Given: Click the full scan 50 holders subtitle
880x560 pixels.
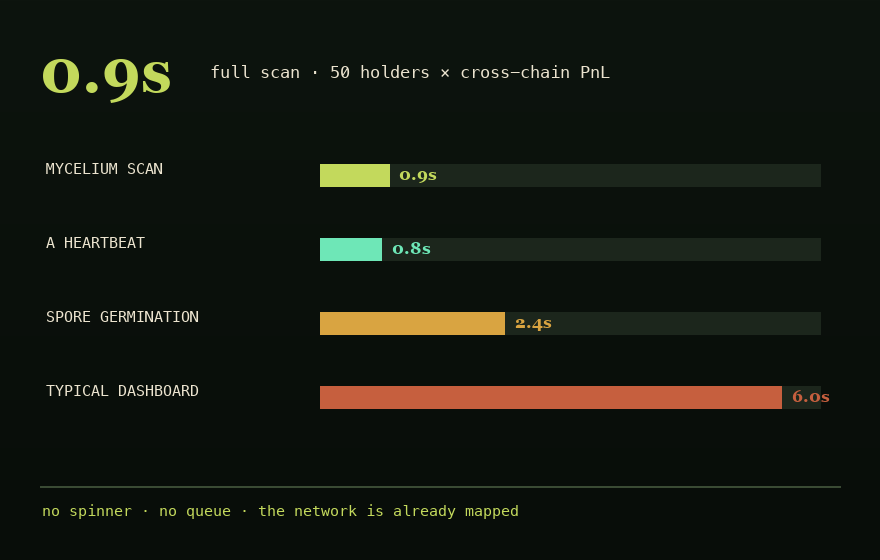Looking at the screenshot, I should [410, 72].
